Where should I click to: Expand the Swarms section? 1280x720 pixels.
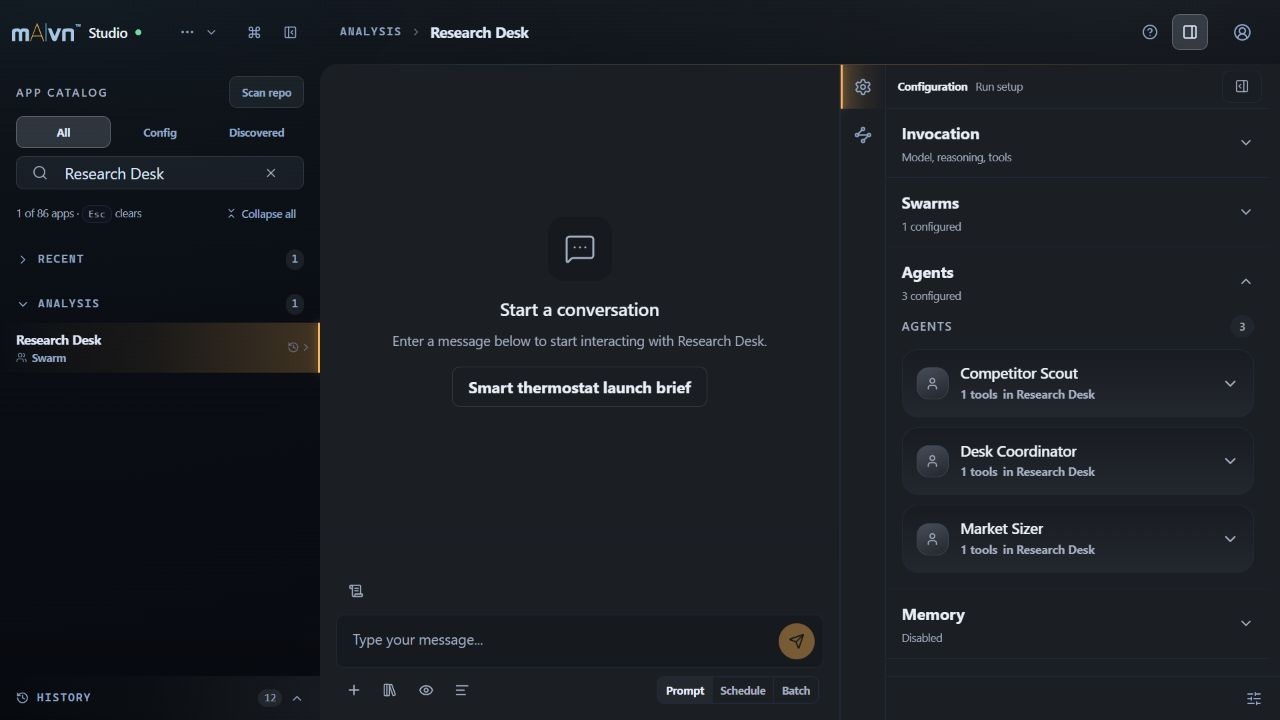[x=1078, y=213]
